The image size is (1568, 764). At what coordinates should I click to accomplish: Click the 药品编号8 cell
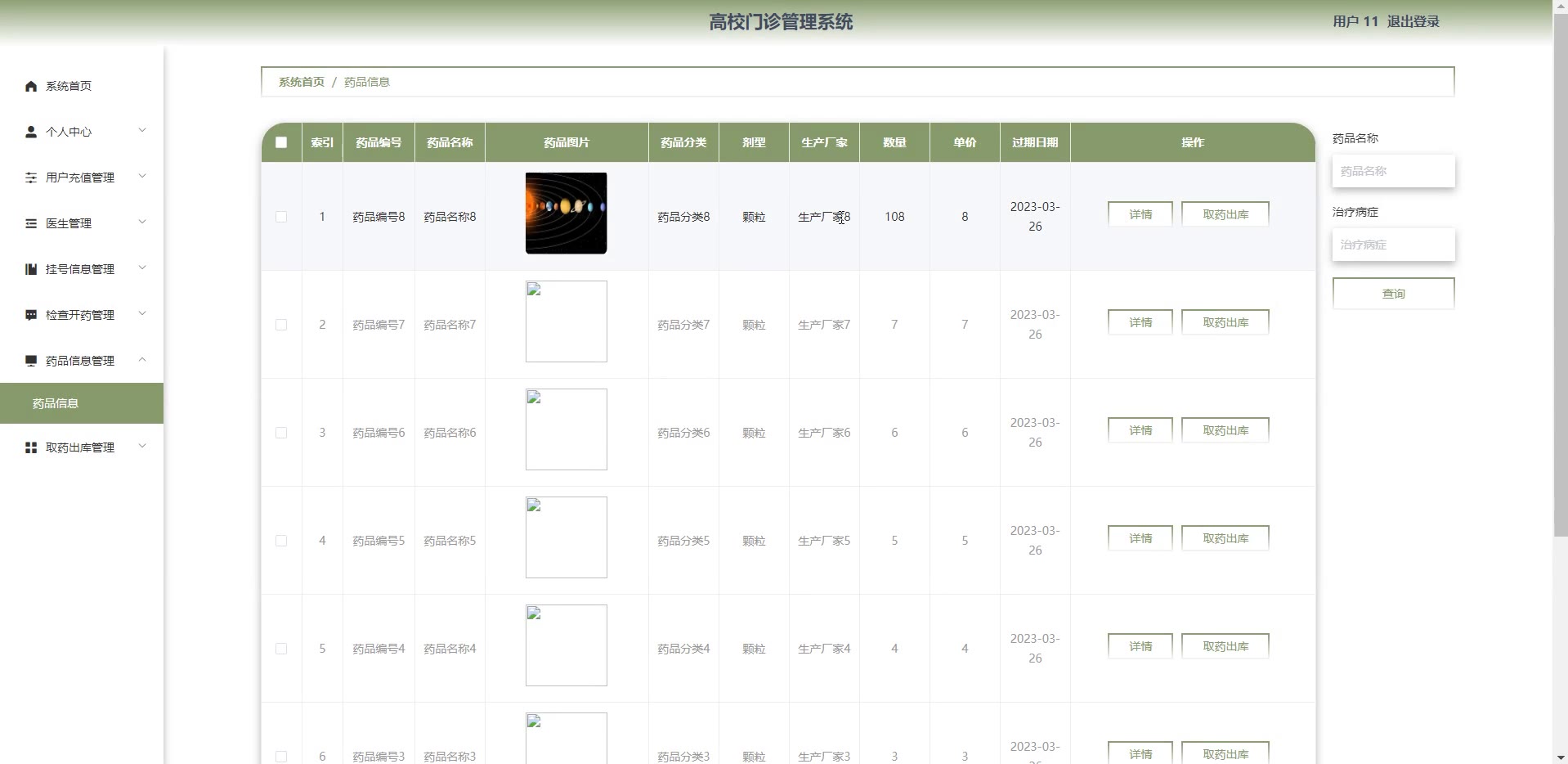[379, 217]
